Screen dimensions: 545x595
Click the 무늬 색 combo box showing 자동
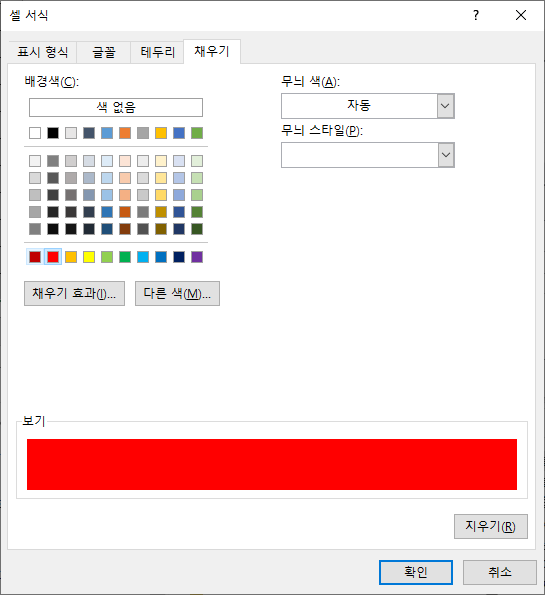coord(367,106)
